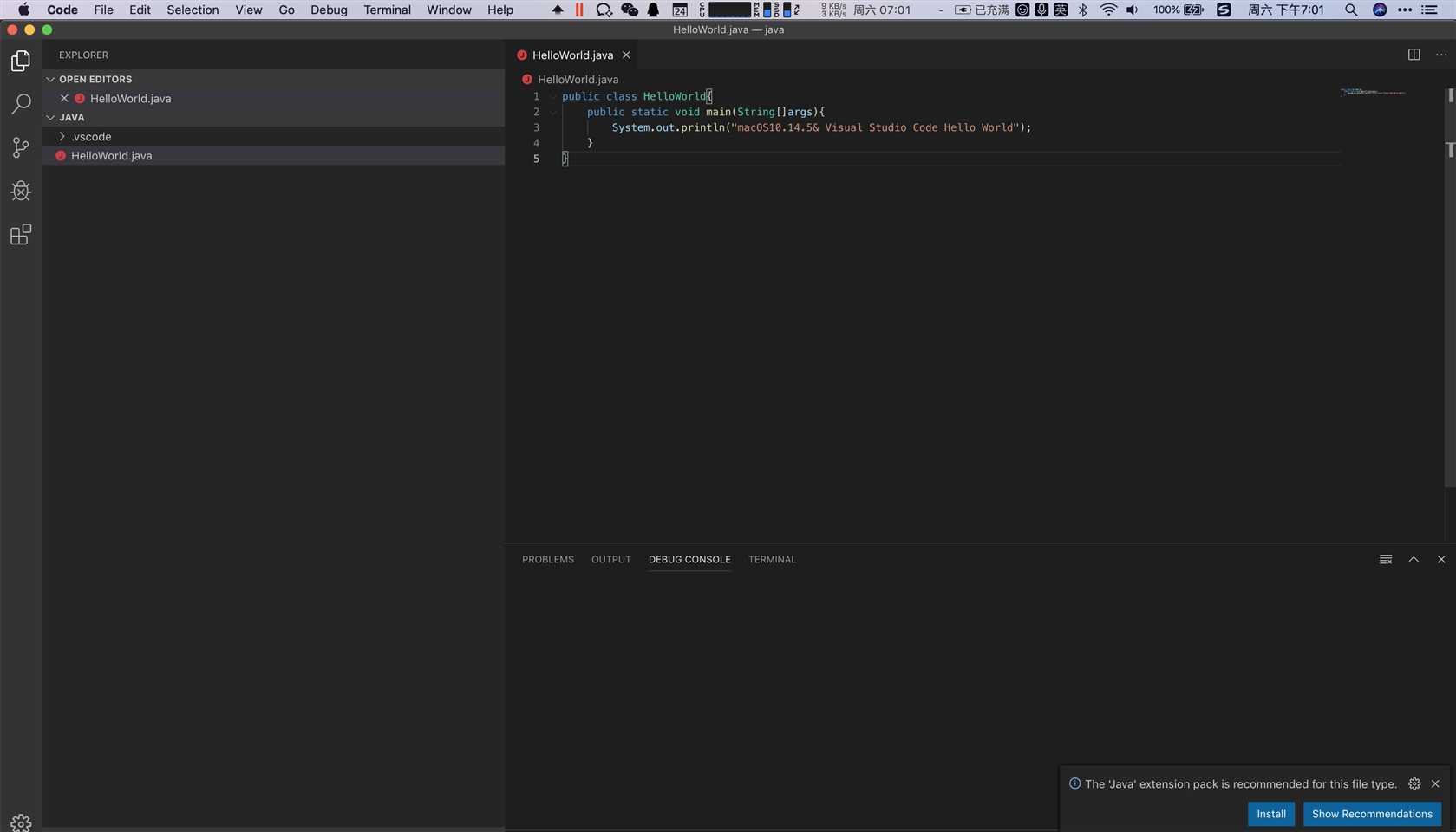This screenshot has width=1456, height=832.
Task: Close the HelloWorld.java editor tab
Action: 626,55
